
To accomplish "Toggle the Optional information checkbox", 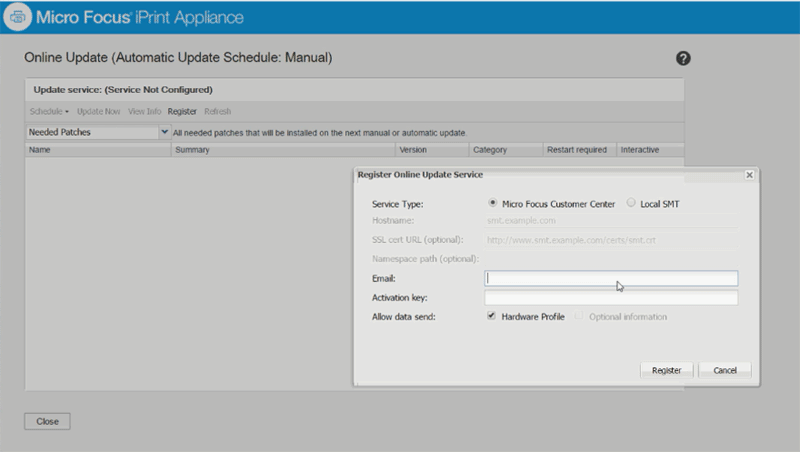I will coord(579,316).
